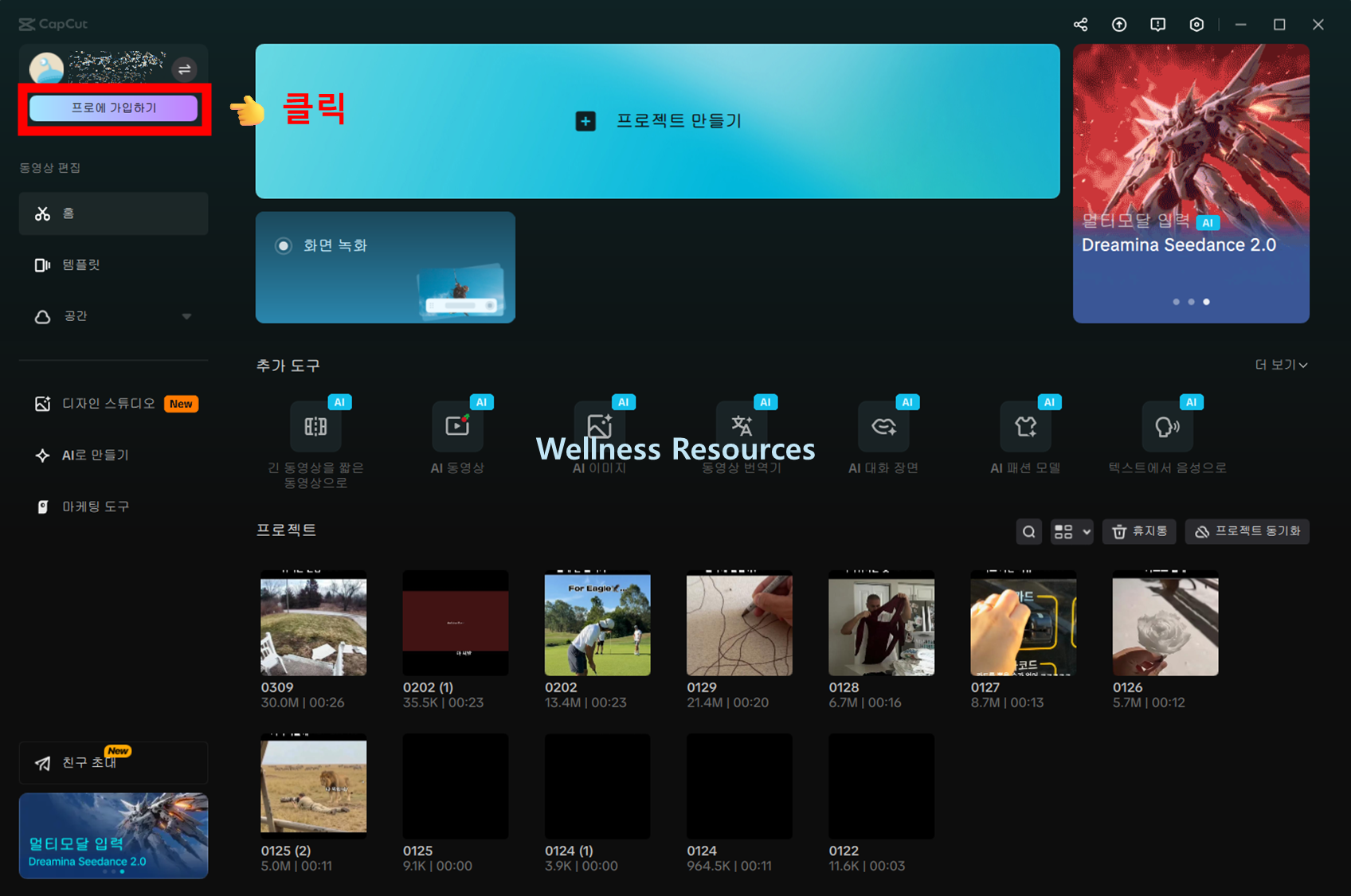Open project 0122 thumbnail
This screenshot has height=896, width=1351.
click(x=882, y=786)
